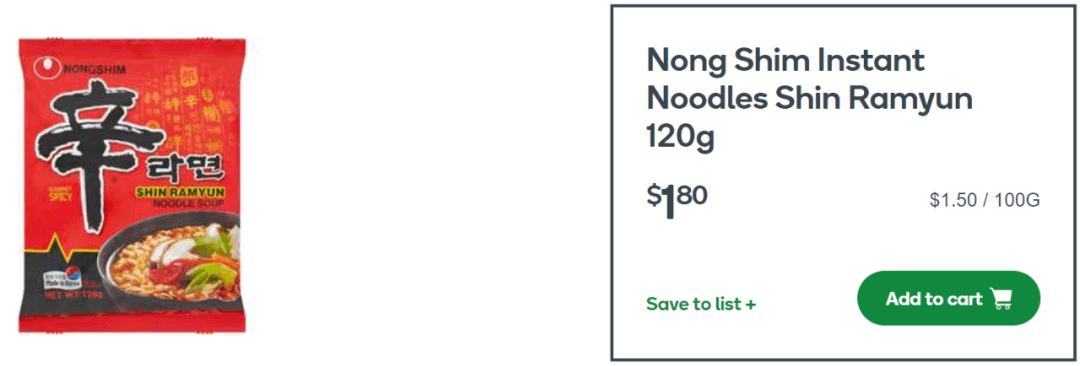Viewport: 1080px width, 366px height.
Task: Click the 'Add to cart' text label
Action: point(933,298)
